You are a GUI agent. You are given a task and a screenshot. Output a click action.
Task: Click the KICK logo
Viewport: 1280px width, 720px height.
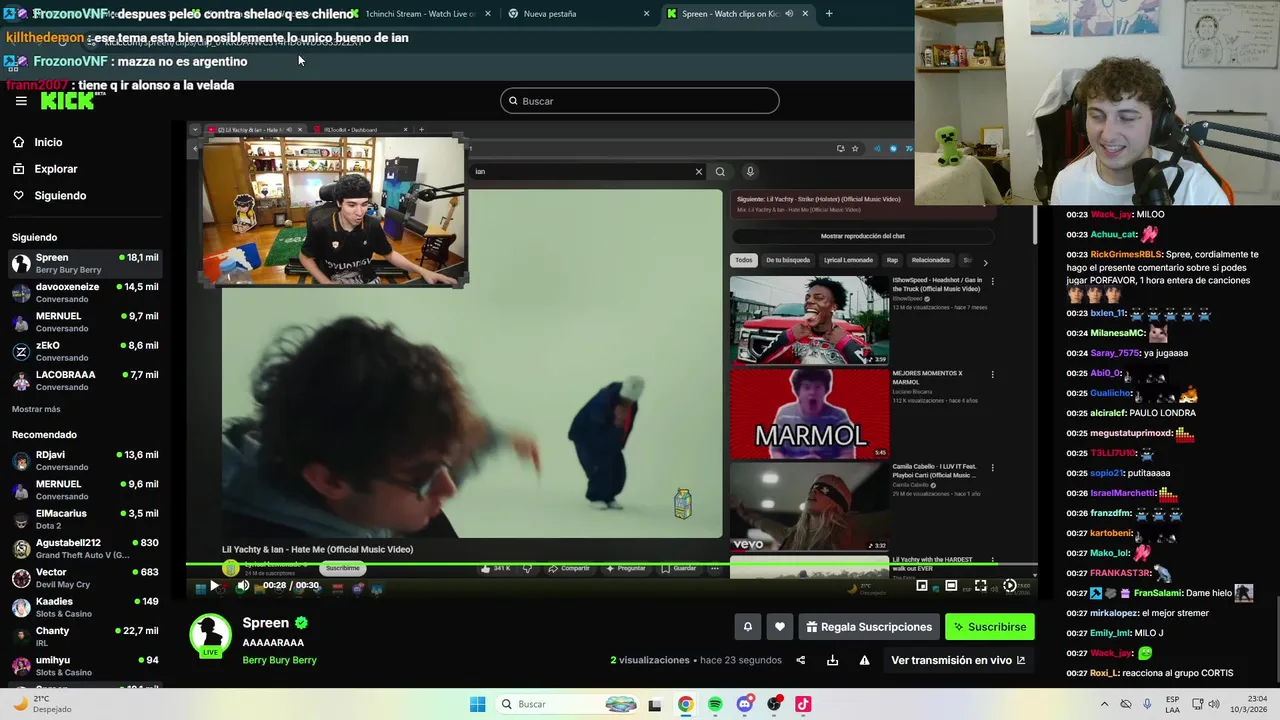pos(67,101)
